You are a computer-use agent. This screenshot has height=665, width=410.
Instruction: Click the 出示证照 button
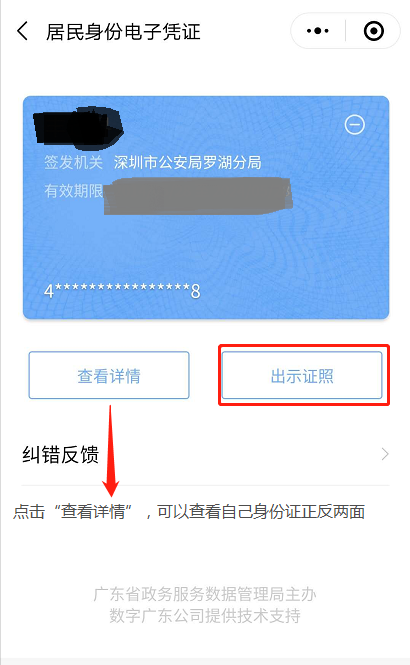[x=302, y=375]
